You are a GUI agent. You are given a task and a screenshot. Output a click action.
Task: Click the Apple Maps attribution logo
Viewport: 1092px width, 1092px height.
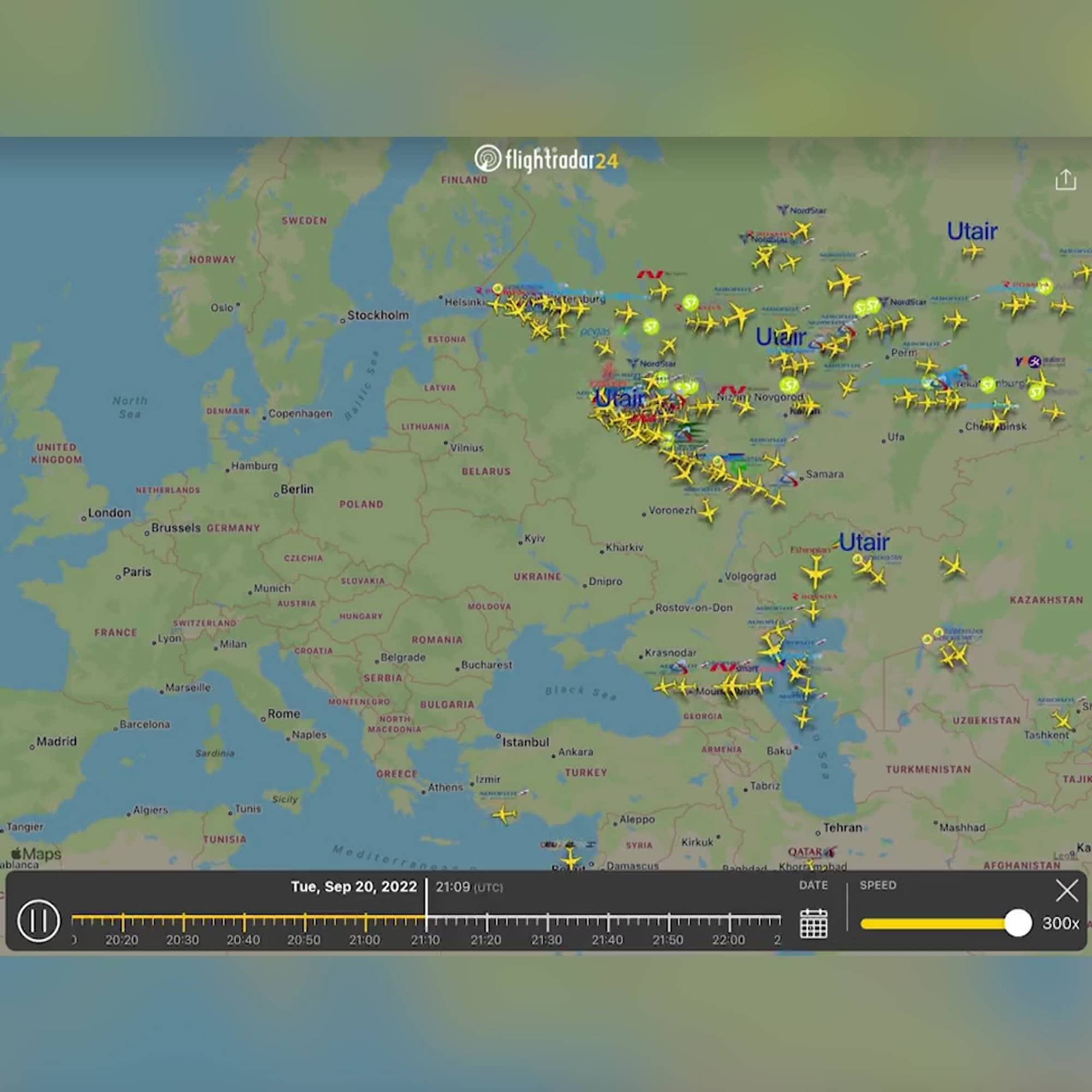36,854
